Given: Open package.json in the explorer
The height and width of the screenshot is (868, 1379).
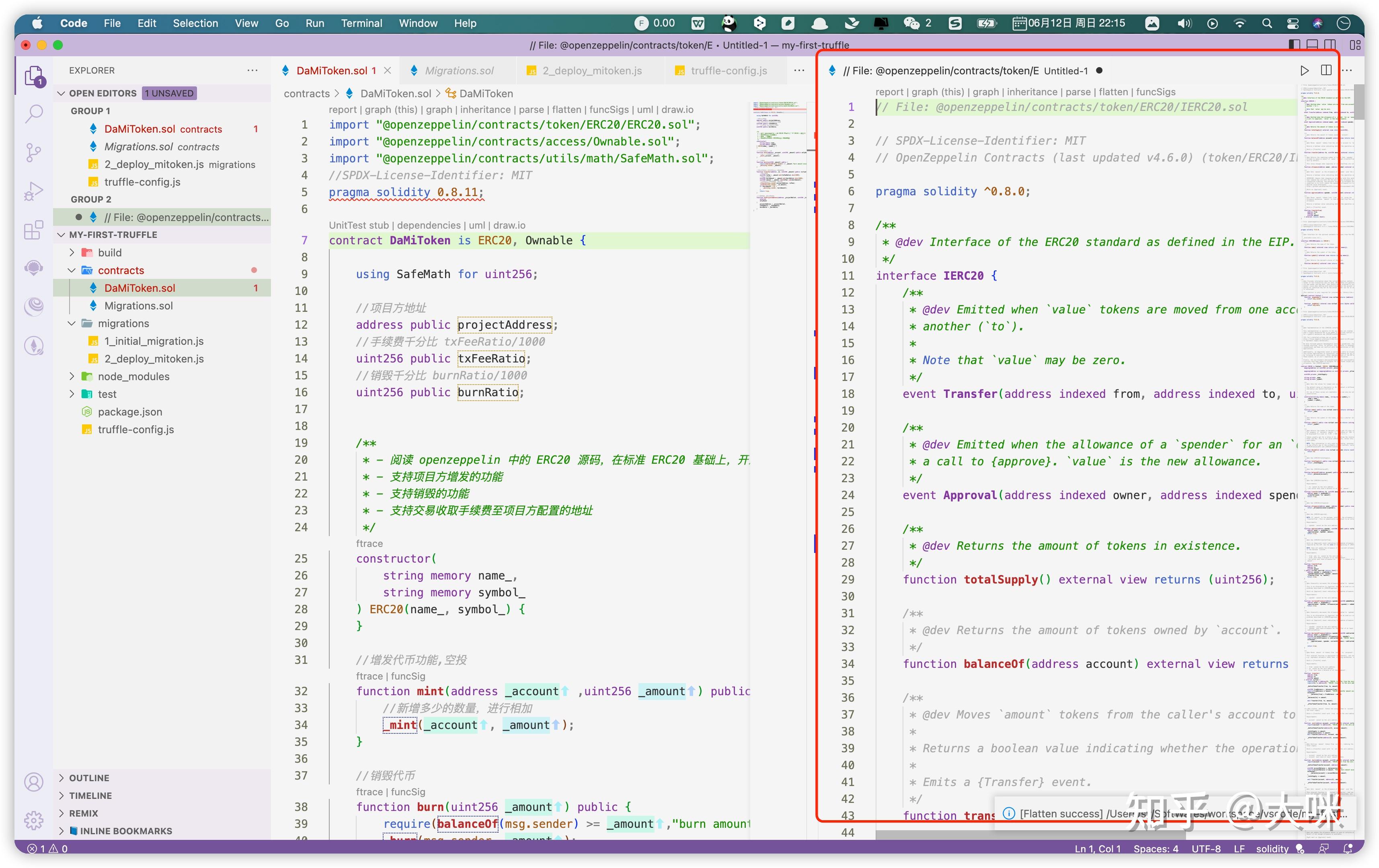Looking at the screenshot, I should (129, 411).
